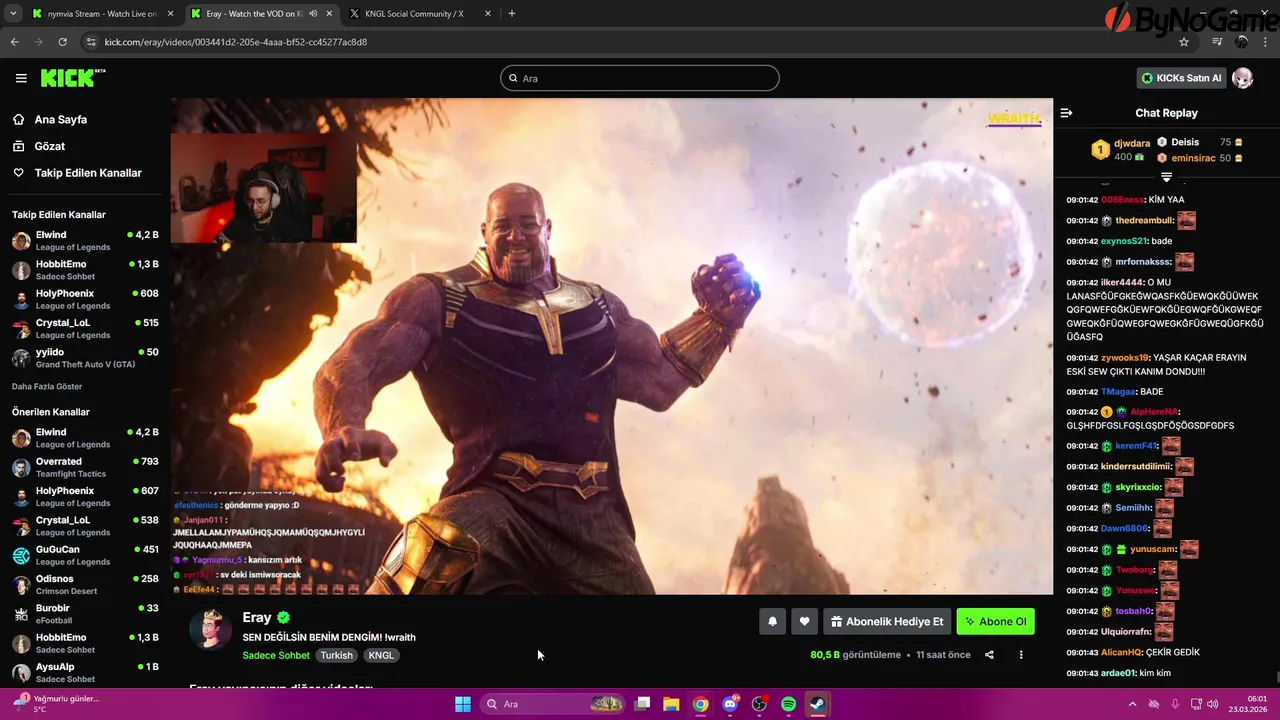1280x720 pixels.
Task: Expand the gift leaderboard chevron
Action: [1166, 177]
